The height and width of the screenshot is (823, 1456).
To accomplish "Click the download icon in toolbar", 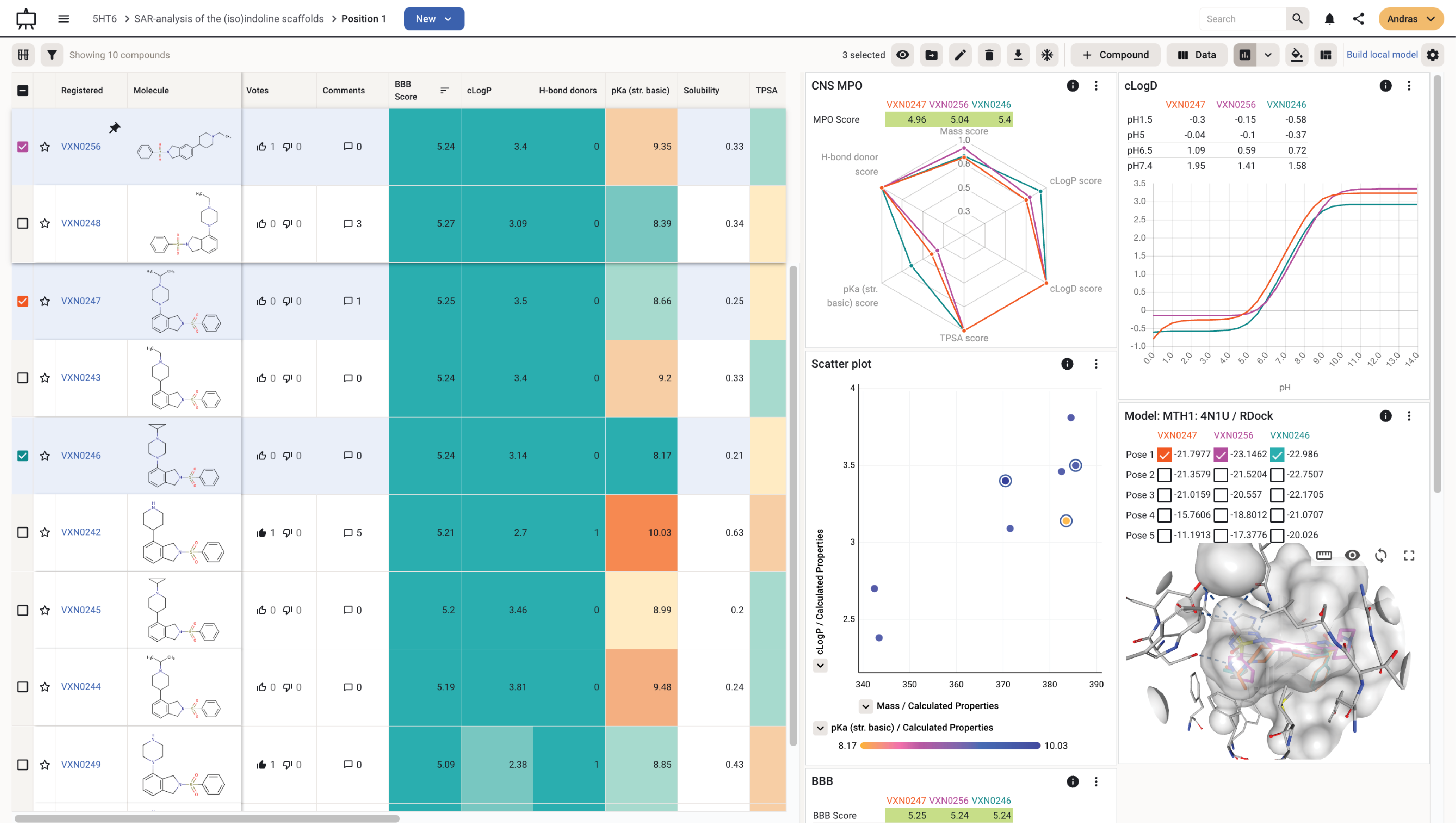I will tap(1018, 55).
